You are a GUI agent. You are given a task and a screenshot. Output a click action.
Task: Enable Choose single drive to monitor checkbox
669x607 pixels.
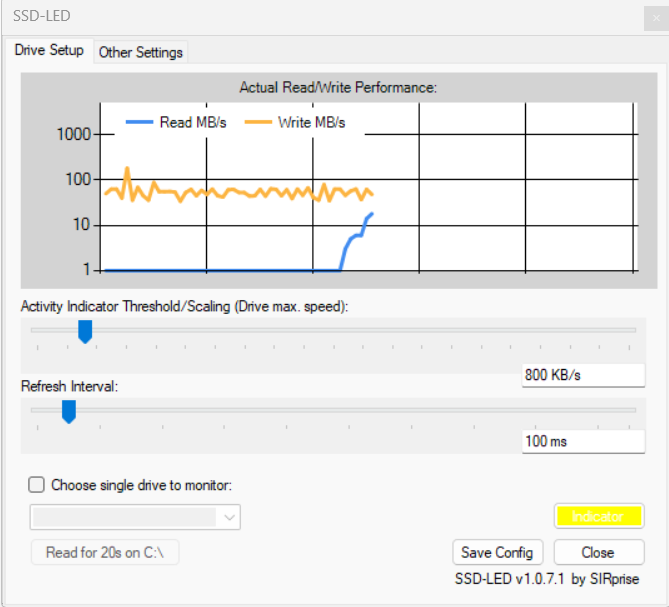(37, 485)
